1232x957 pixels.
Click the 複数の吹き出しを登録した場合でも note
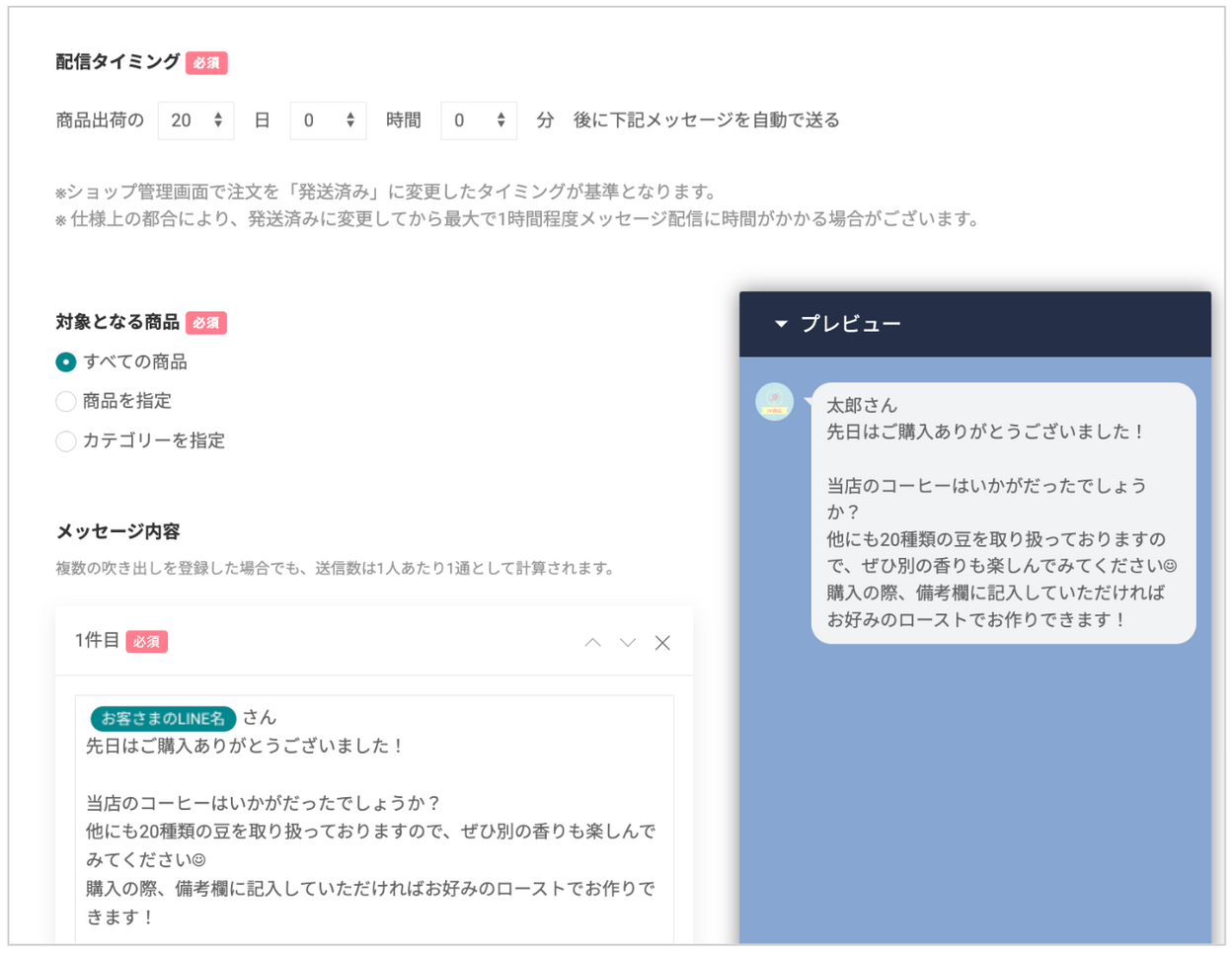(336, 568)
